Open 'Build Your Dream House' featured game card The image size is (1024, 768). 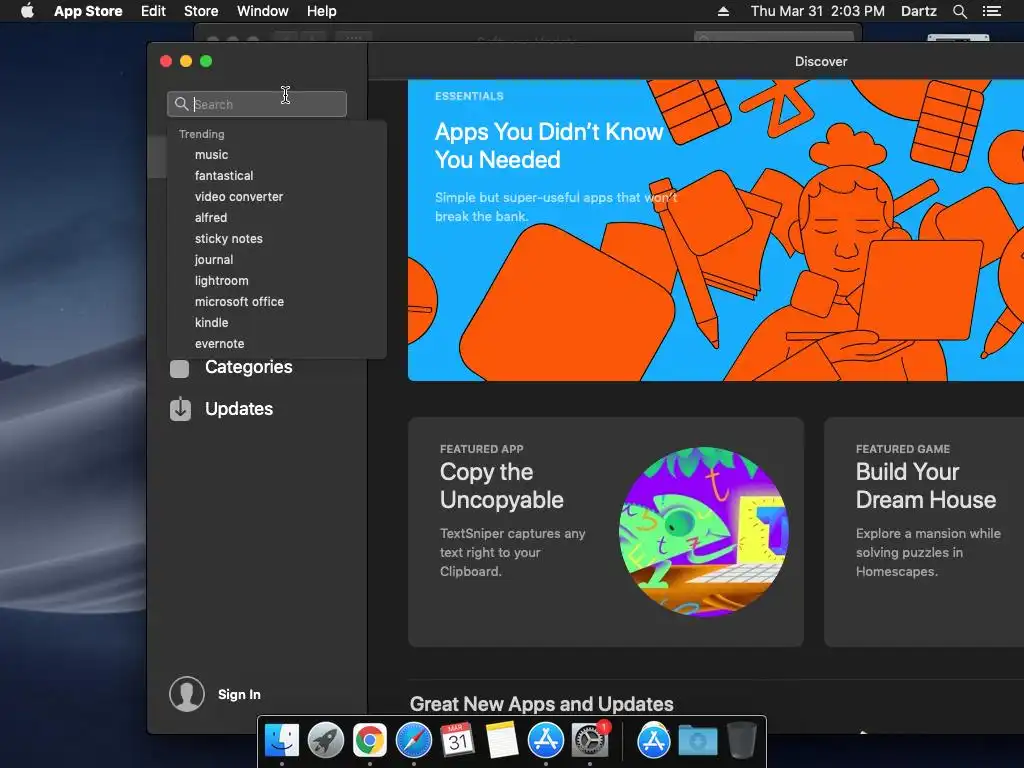click(924, 532)
